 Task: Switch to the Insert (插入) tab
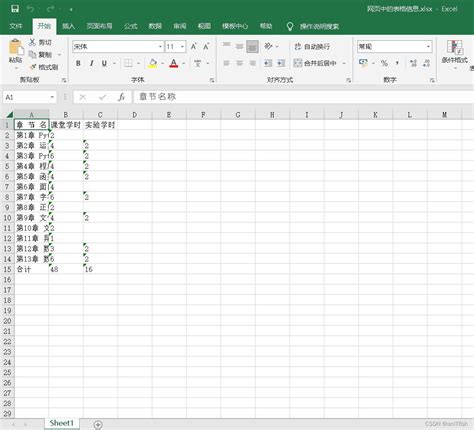69,26
